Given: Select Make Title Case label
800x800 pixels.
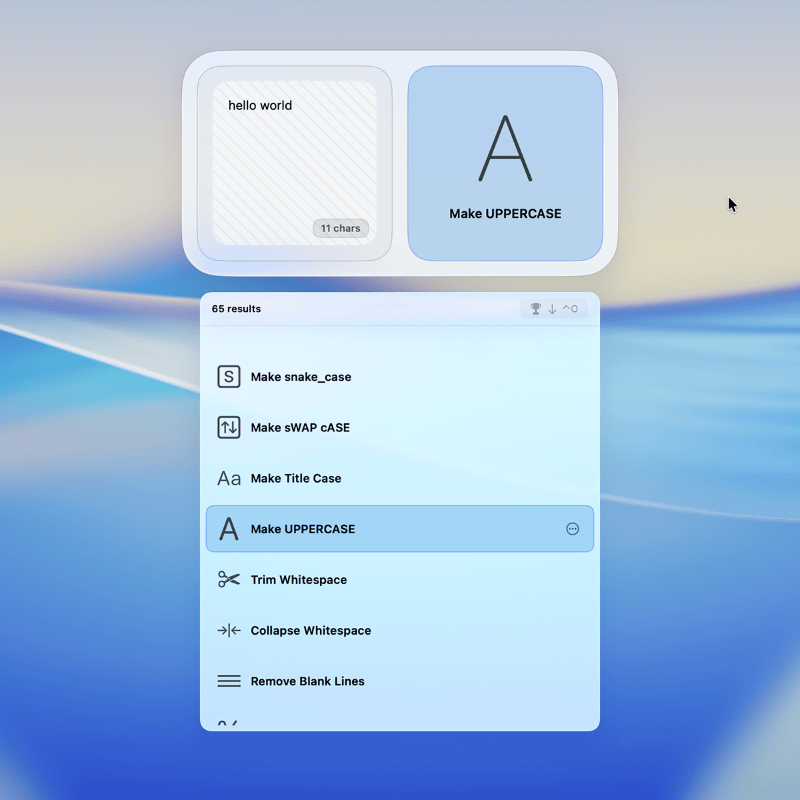Looking at the screenshot, I should [296, 479].
